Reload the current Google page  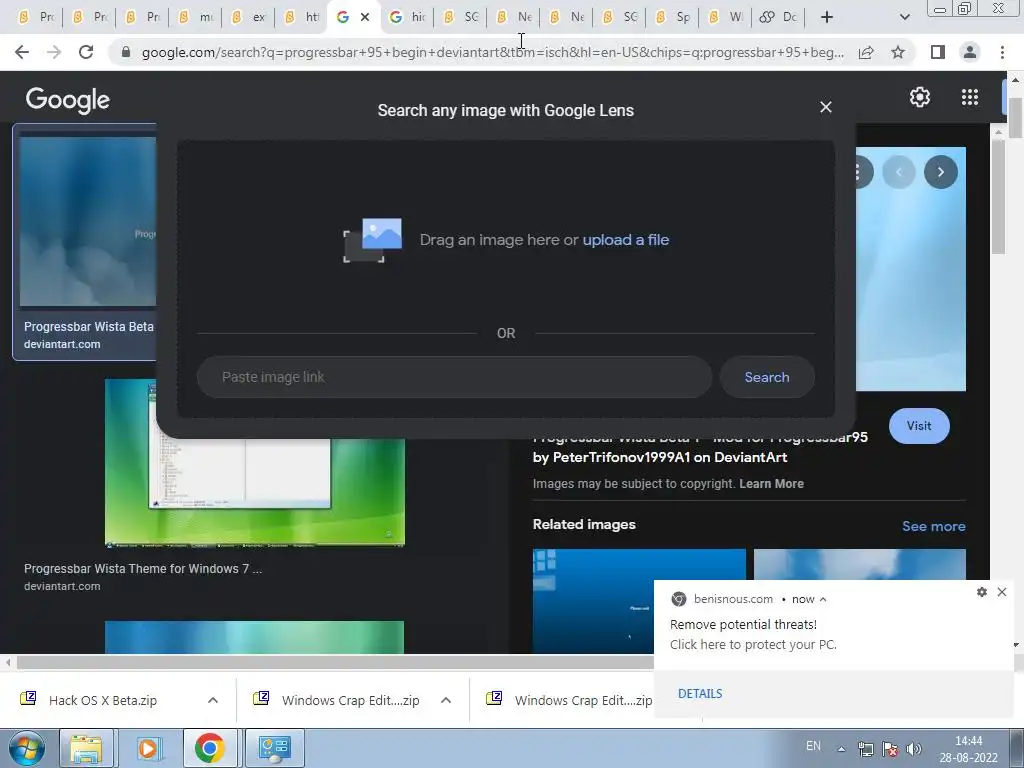[x=86, y=52]
